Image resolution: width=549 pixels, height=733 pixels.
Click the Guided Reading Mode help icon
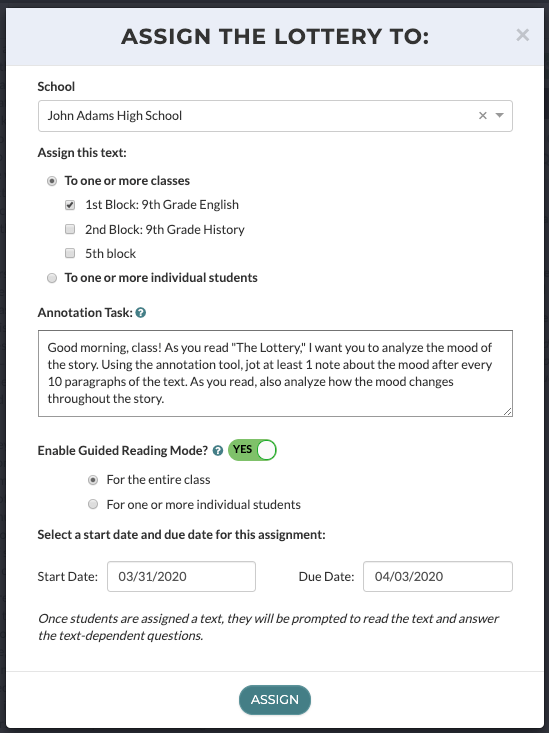pos(218,451)
